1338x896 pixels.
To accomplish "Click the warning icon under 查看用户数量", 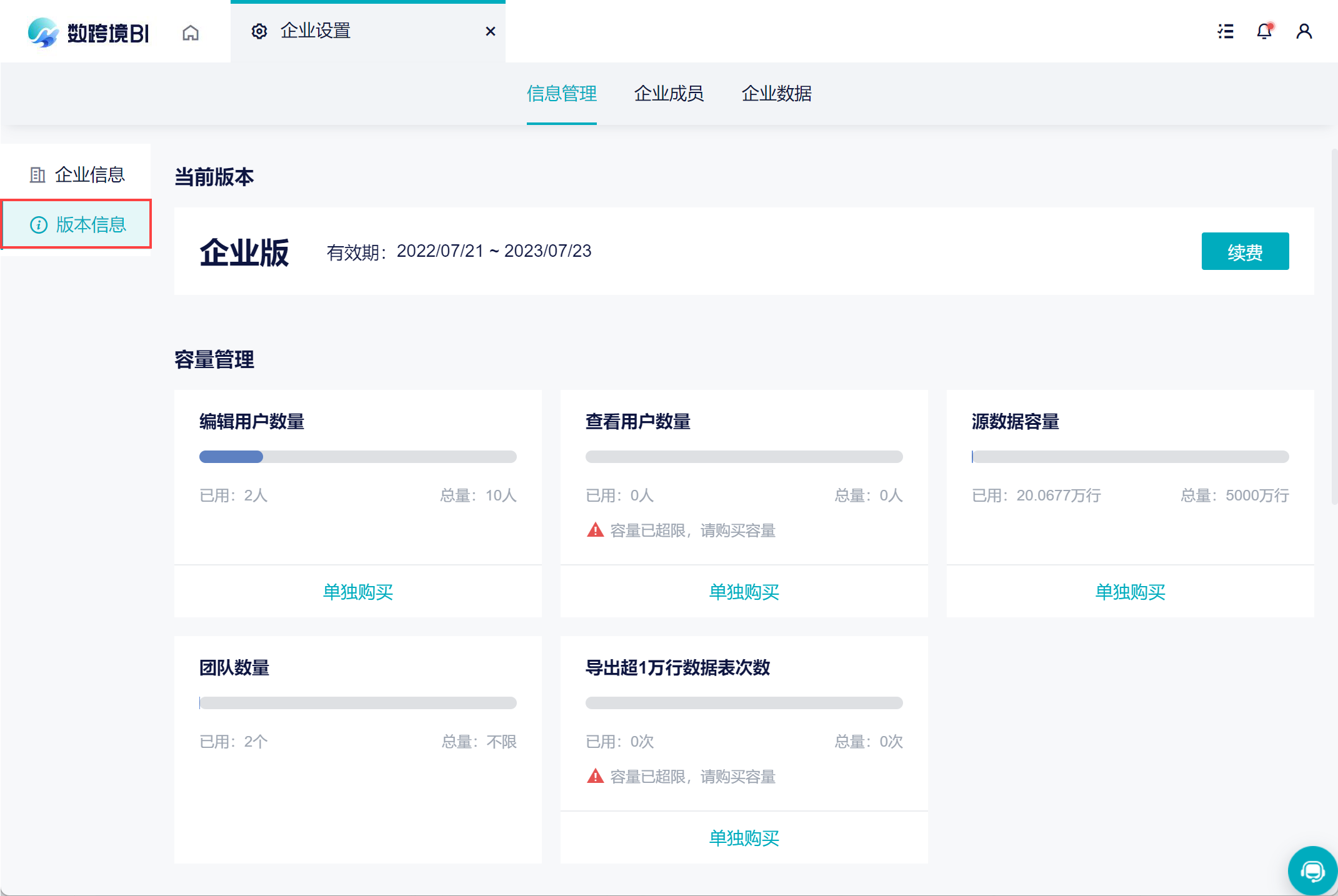I will pyautogui.click(x=595, y=530).
